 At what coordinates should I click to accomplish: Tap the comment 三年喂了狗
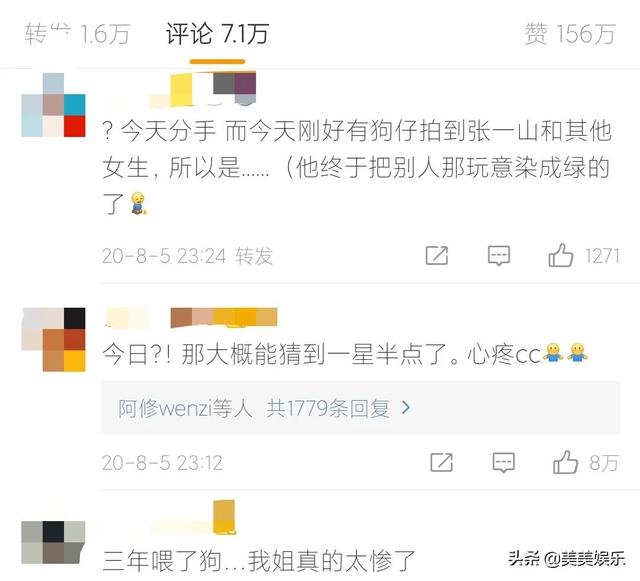pos(259,561)
